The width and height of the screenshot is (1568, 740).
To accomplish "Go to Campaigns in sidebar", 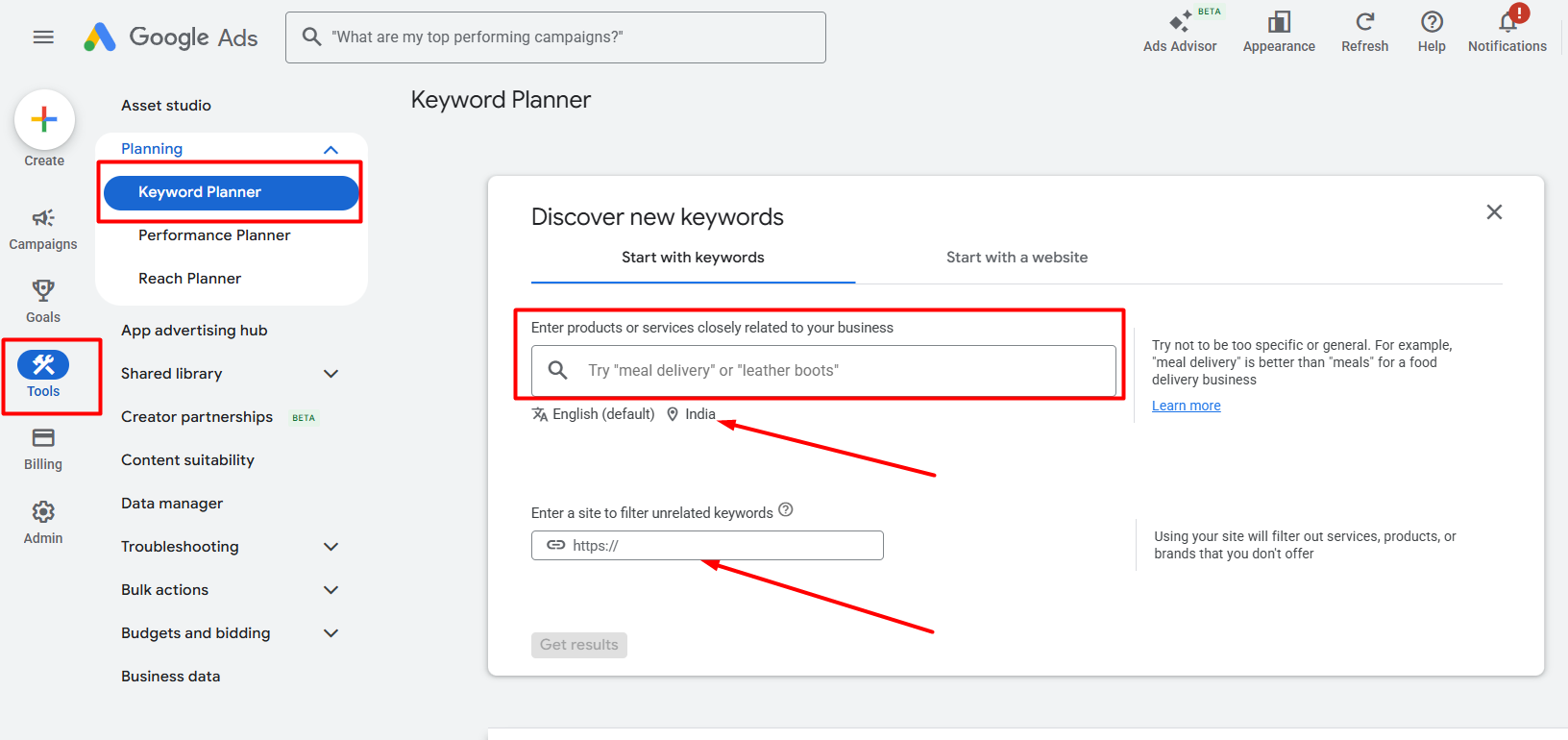I will coord(43,230).
